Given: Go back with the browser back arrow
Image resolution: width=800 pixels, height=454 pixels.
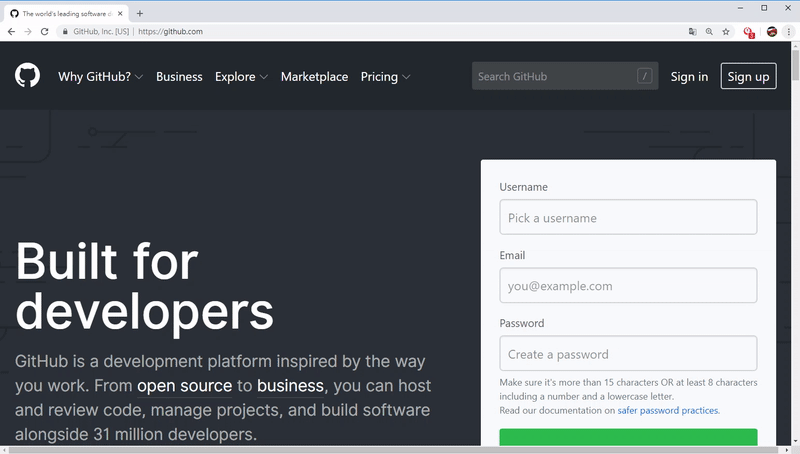Looking at the screenshot, I should (11, 32).
